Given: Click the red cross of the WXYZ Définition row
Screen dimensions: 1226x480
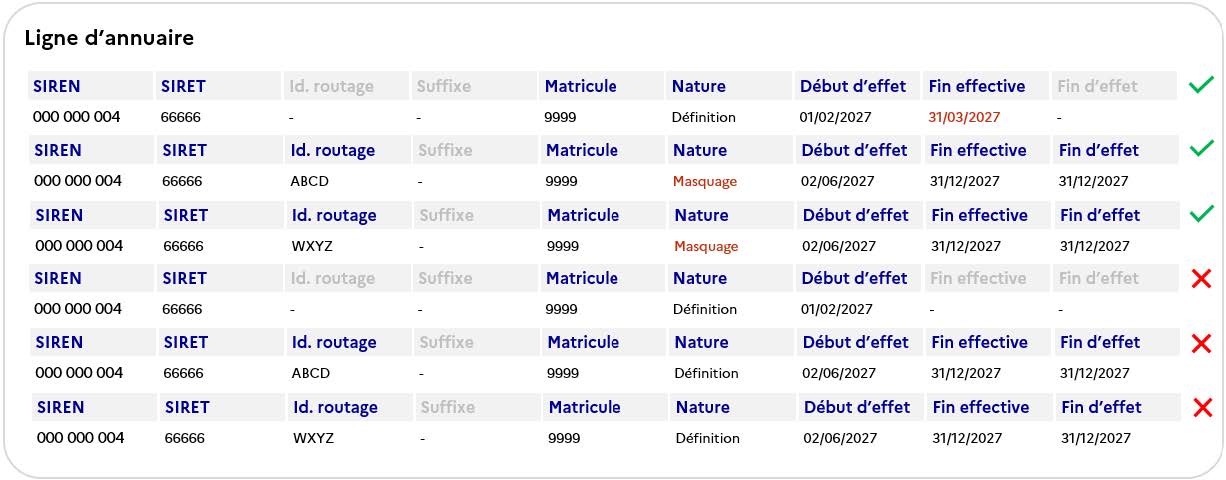Looking at the screenshot, I should (x=1203, y=407).
